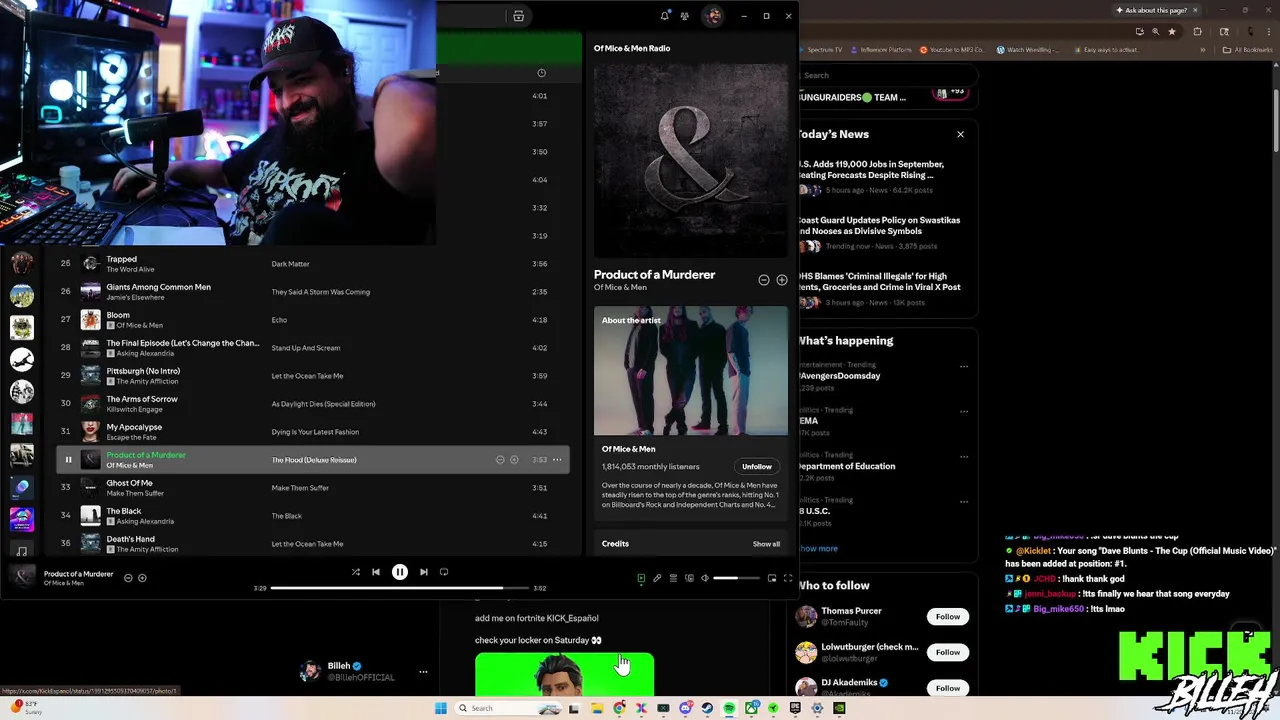Toggle the Now Playing view icon
Image resolution: width=1280 pixels, height=720 pixels.
pyautogui.click(x=641, y=578)
